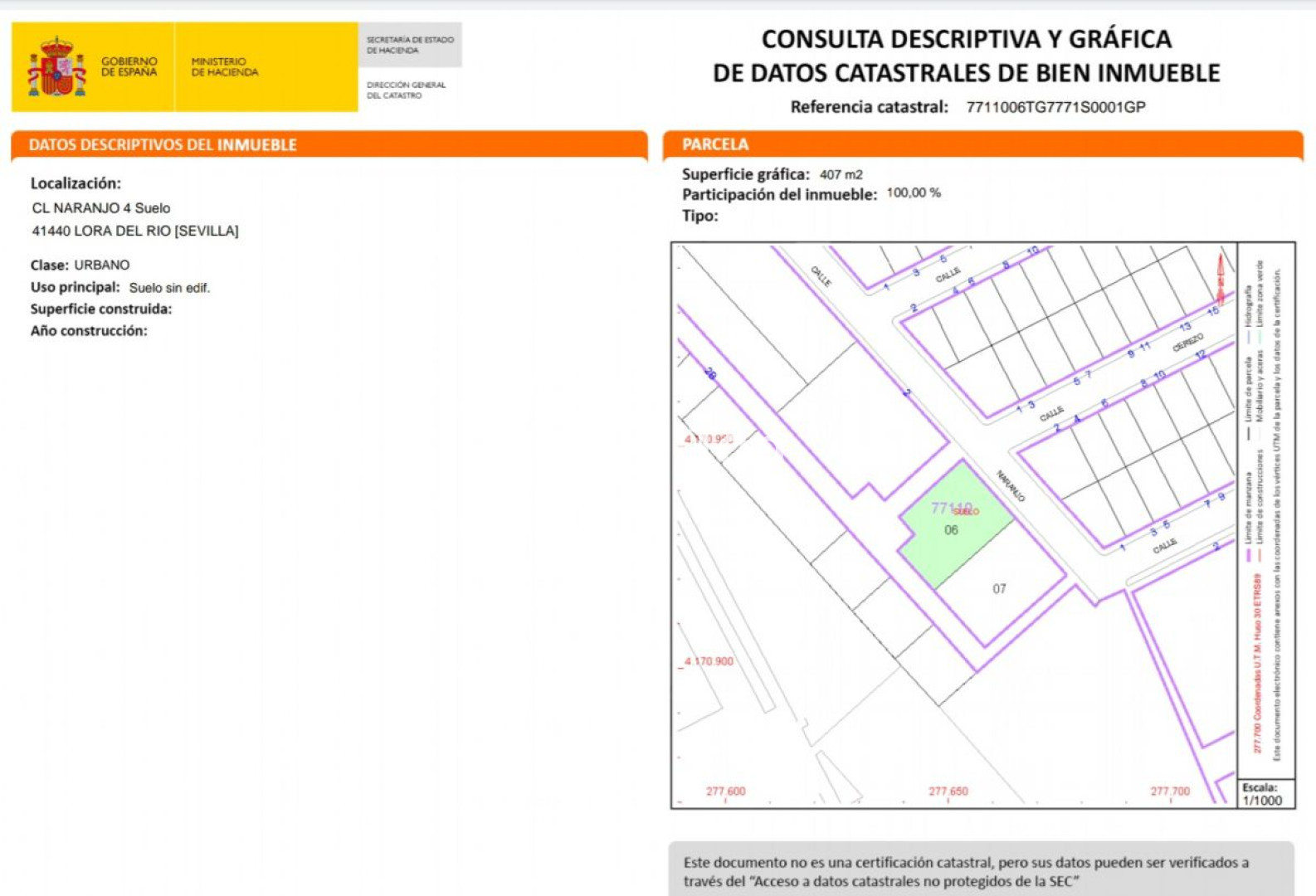Click the 4.170.900 coordinate label on map

pyautogui.click(x=709, y=661)
